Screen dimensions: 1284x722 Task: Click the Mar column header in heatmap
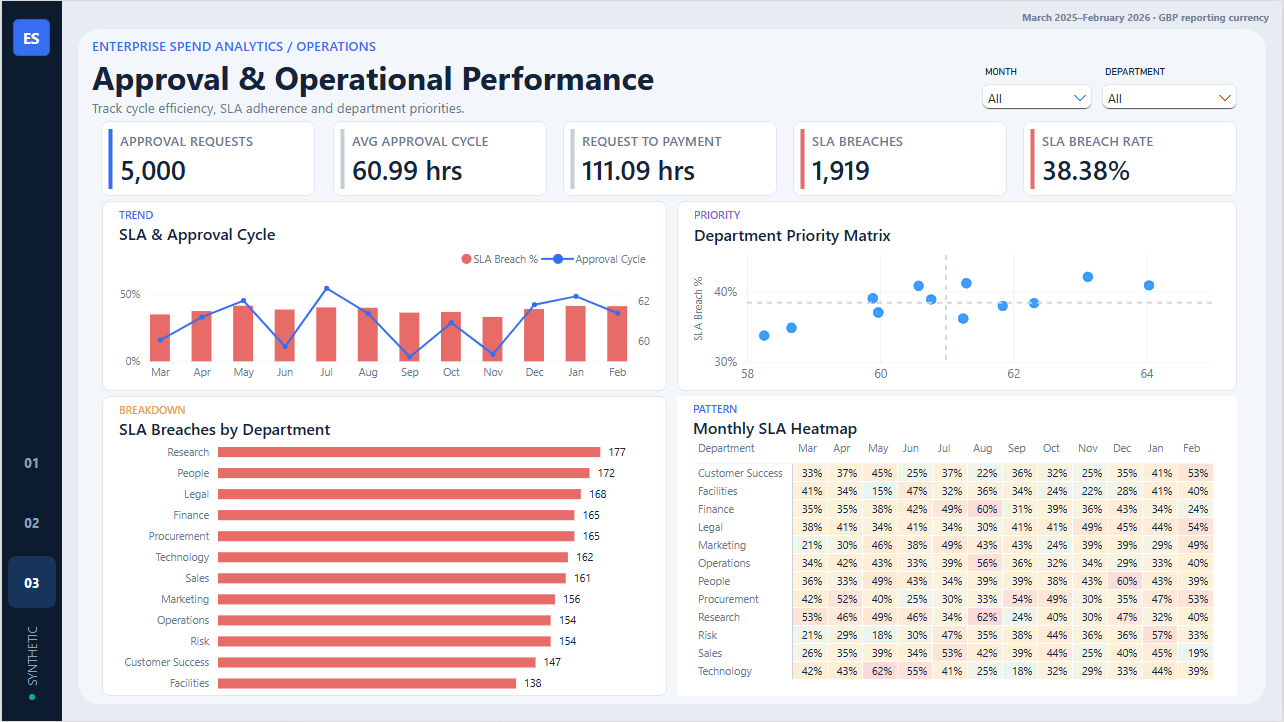point(808,448)
